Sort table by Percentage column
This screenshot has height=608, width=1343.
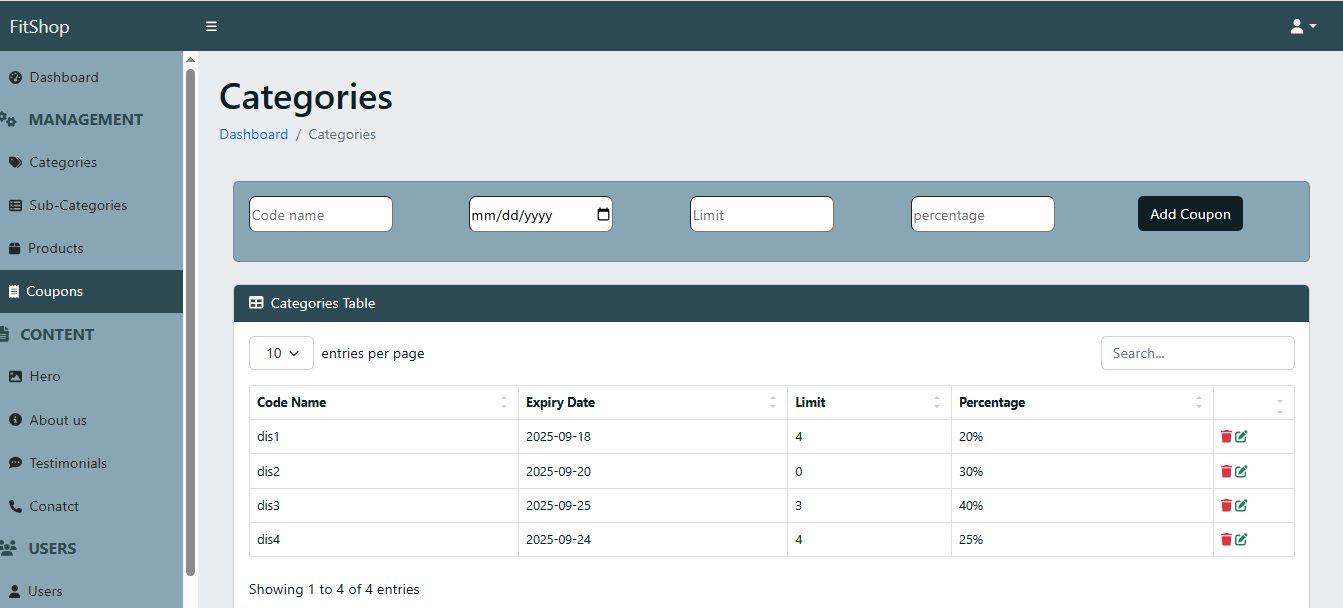(x=1081, y=403)
